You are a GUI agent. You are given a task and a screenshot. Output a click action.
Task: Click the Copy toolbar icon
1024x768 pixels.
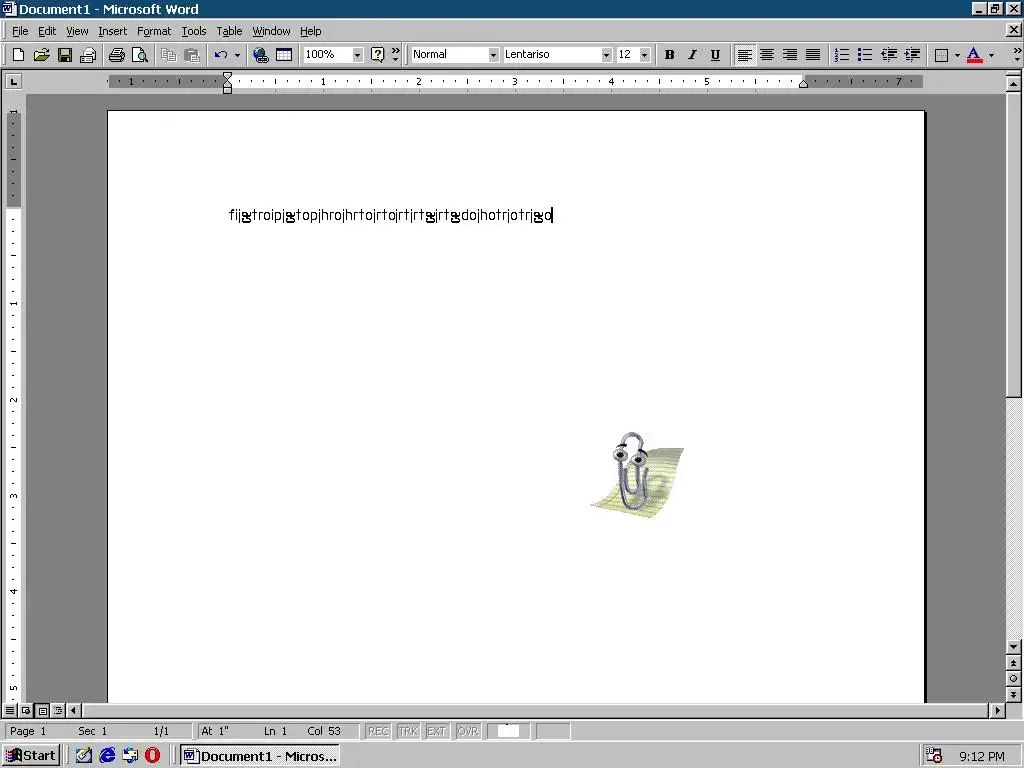pyautogui.click(x=168, y=55)
